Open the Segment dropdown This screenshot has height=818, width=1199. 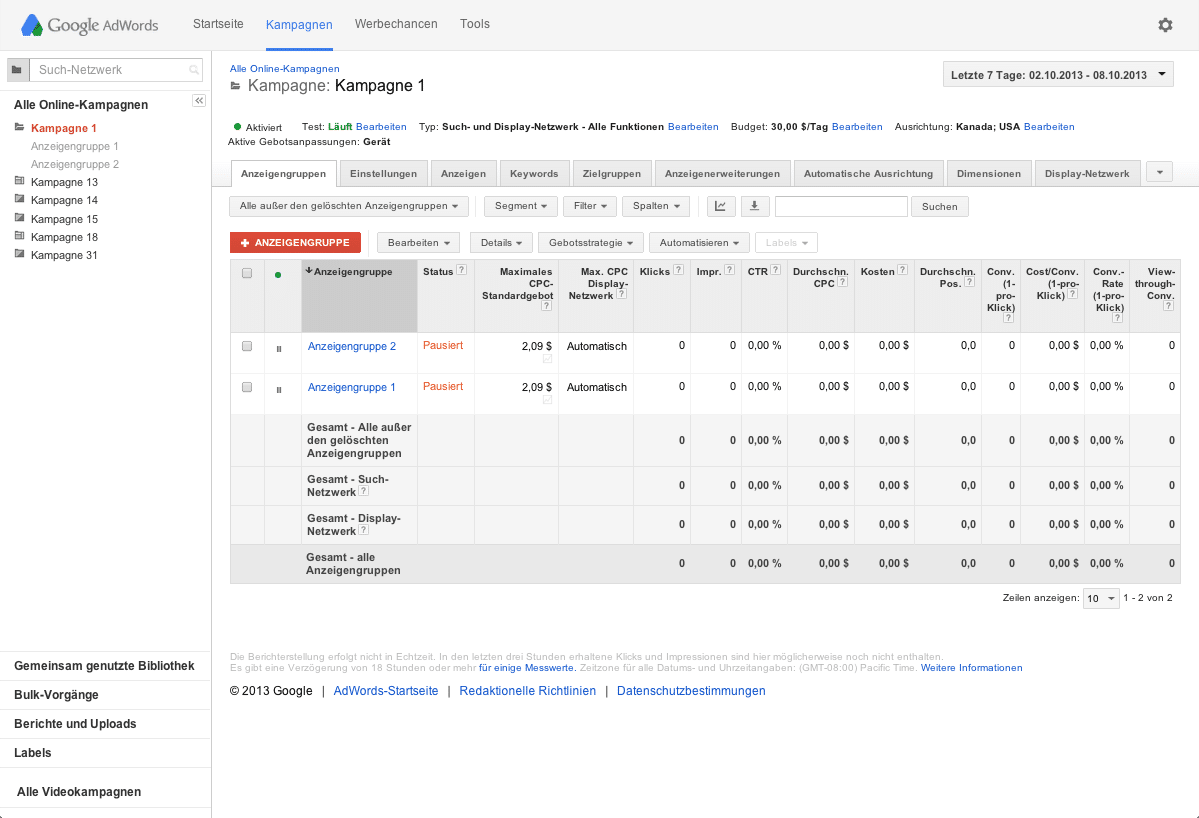[x=521, y=206]
